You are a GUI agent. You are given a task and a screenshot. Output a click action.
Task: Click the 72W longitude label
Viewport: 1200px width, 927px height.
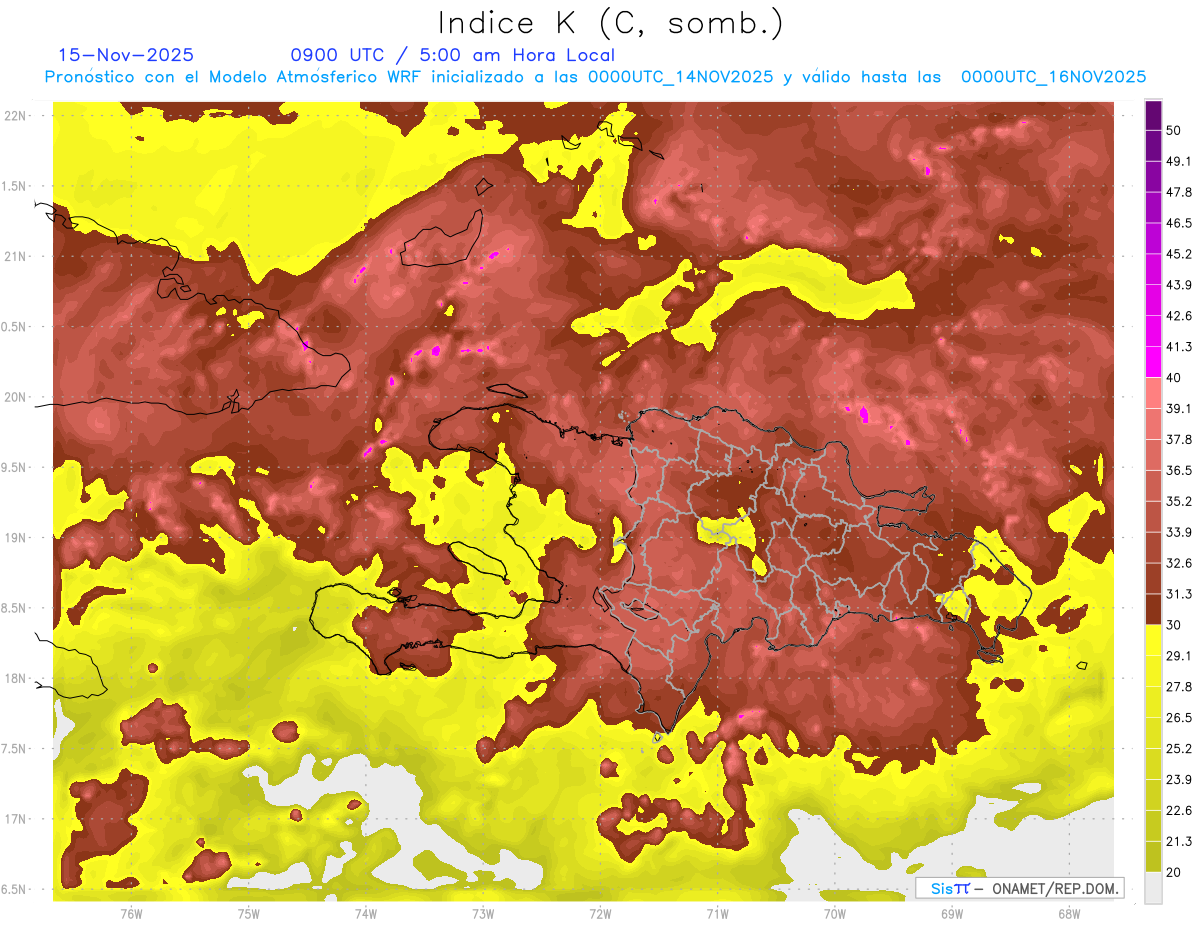coord(600,913)
